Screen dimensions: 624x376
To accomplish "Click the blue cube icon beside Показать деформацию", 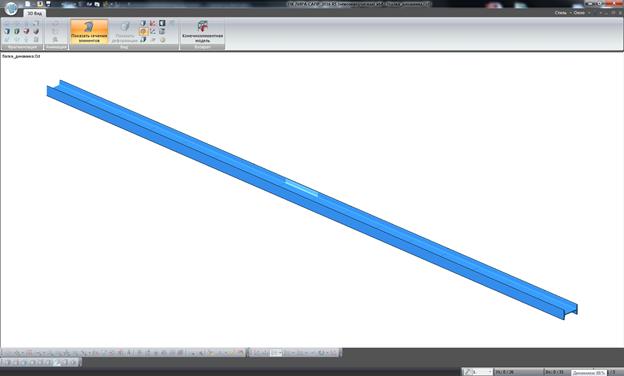I will click(143, 23).
